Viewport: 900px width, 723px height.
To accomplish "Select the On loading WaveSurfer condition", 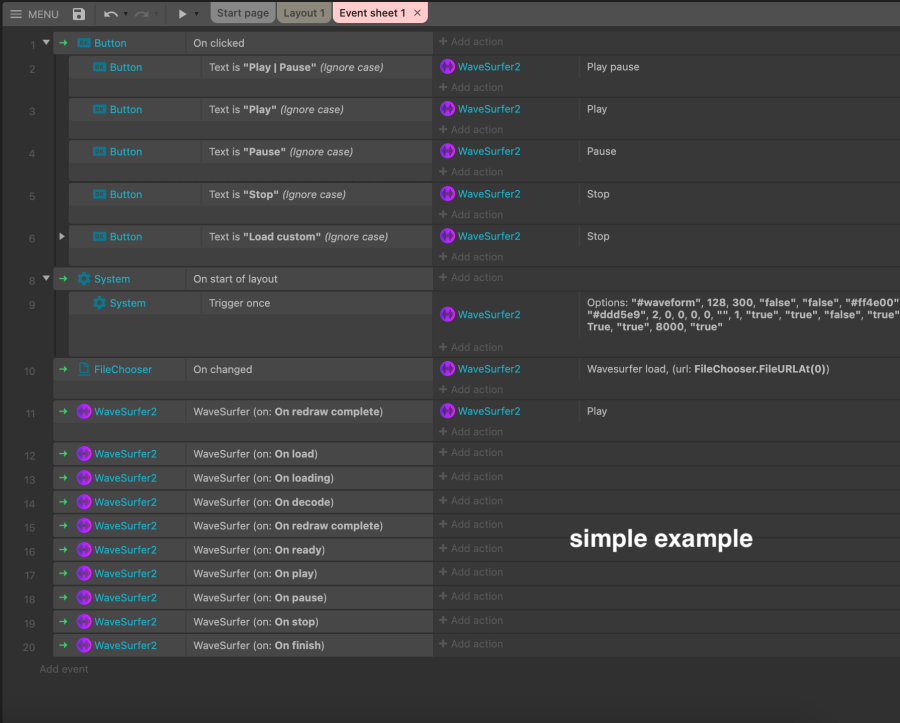I will [263, 477].
